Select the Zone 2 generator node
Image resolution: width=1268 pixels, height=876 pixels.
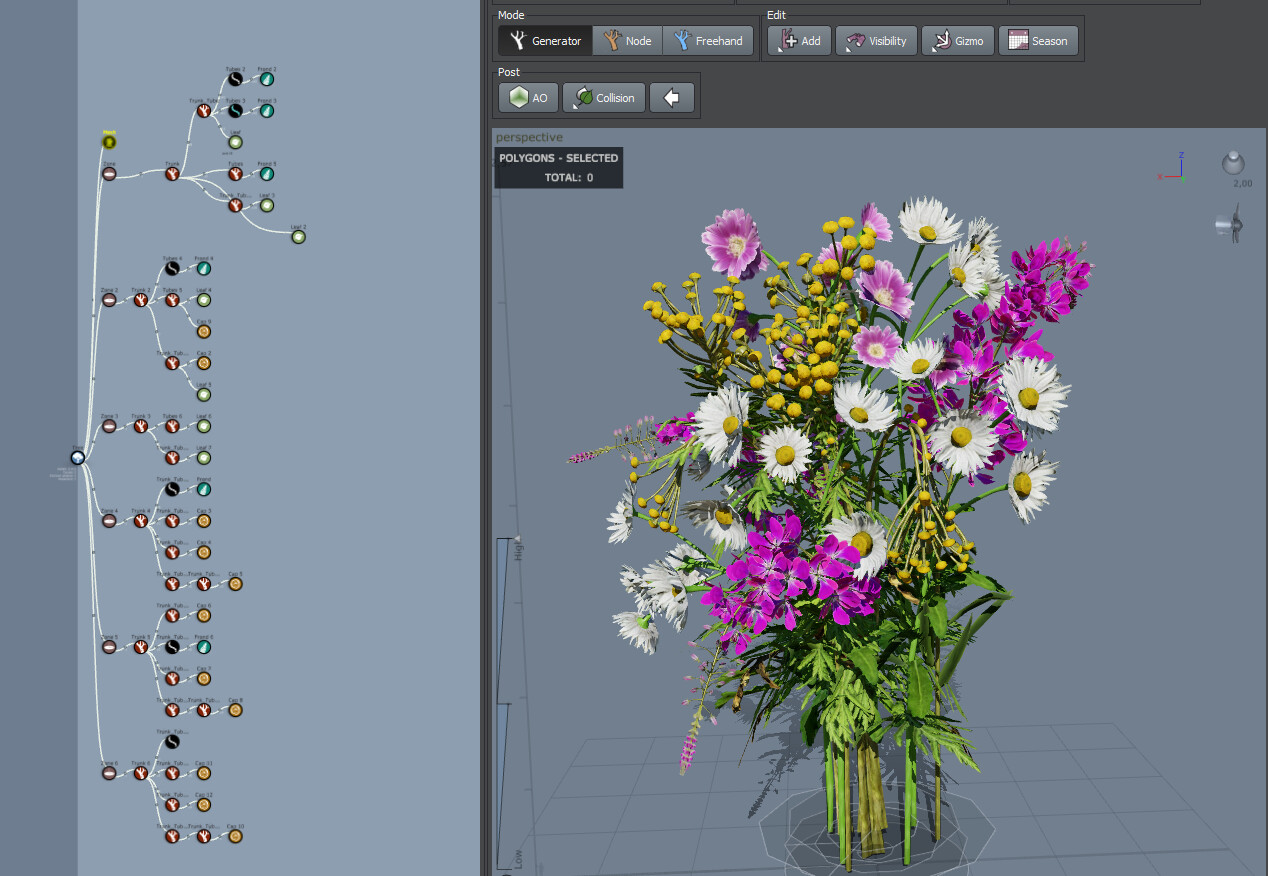coord(109,300)
